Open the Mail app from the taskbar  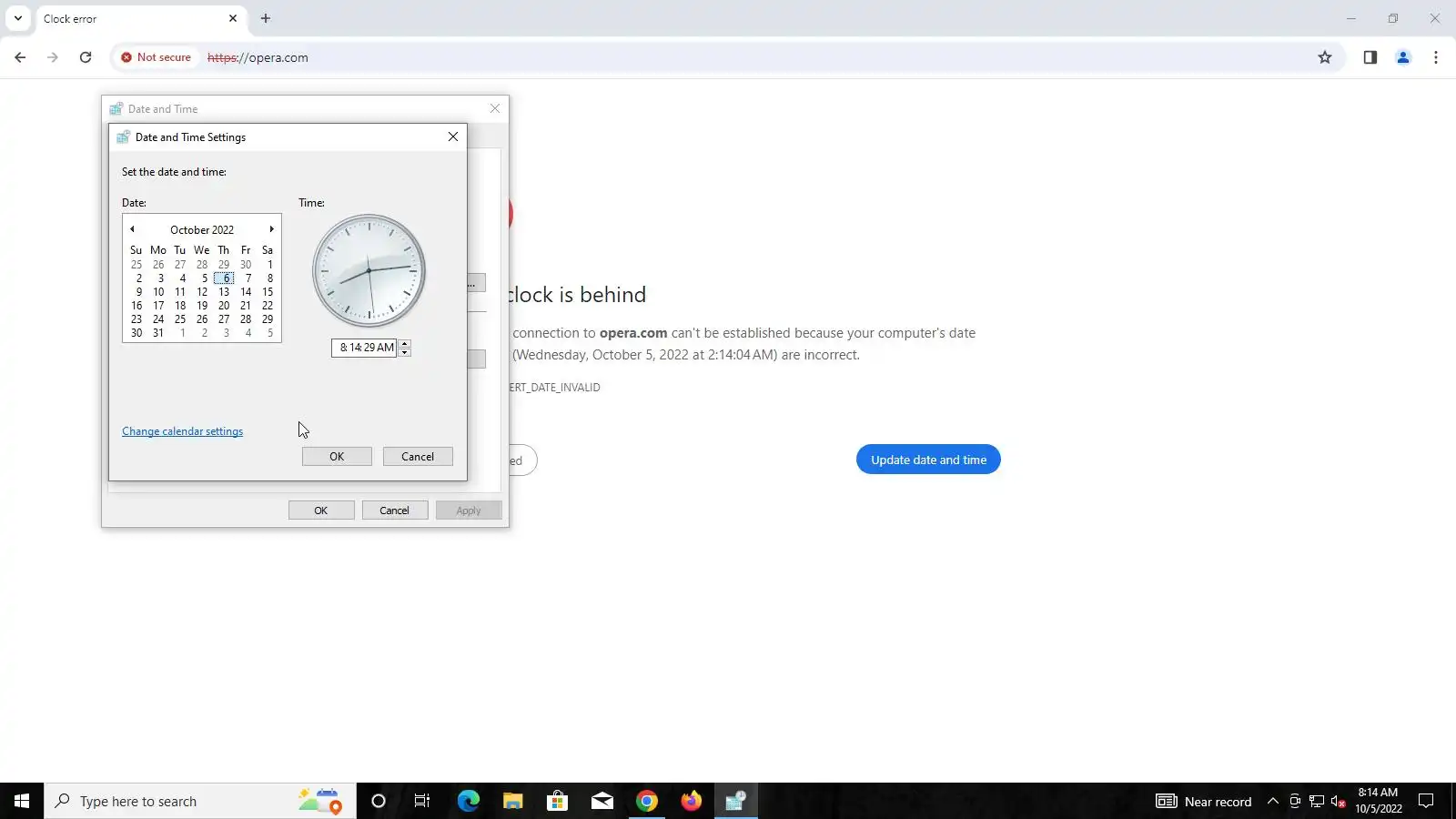pos(602,801)
